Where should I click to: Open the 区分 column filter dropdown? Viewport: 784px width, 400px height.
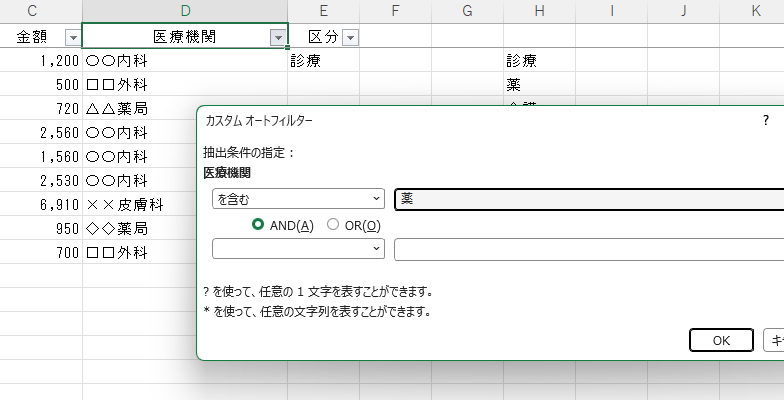350,37
